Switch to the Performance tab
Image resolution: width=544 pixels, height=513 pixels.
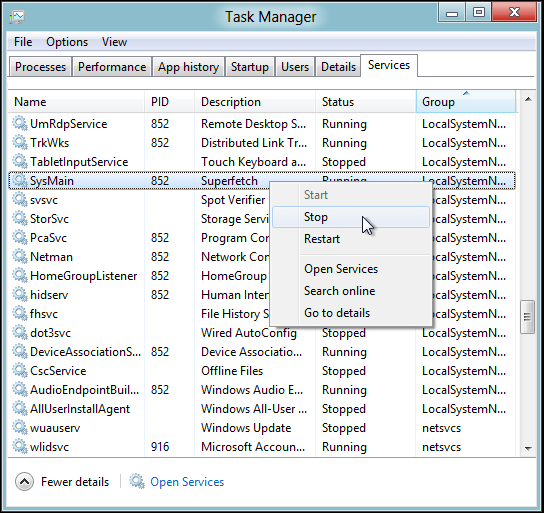click(112, 67)
